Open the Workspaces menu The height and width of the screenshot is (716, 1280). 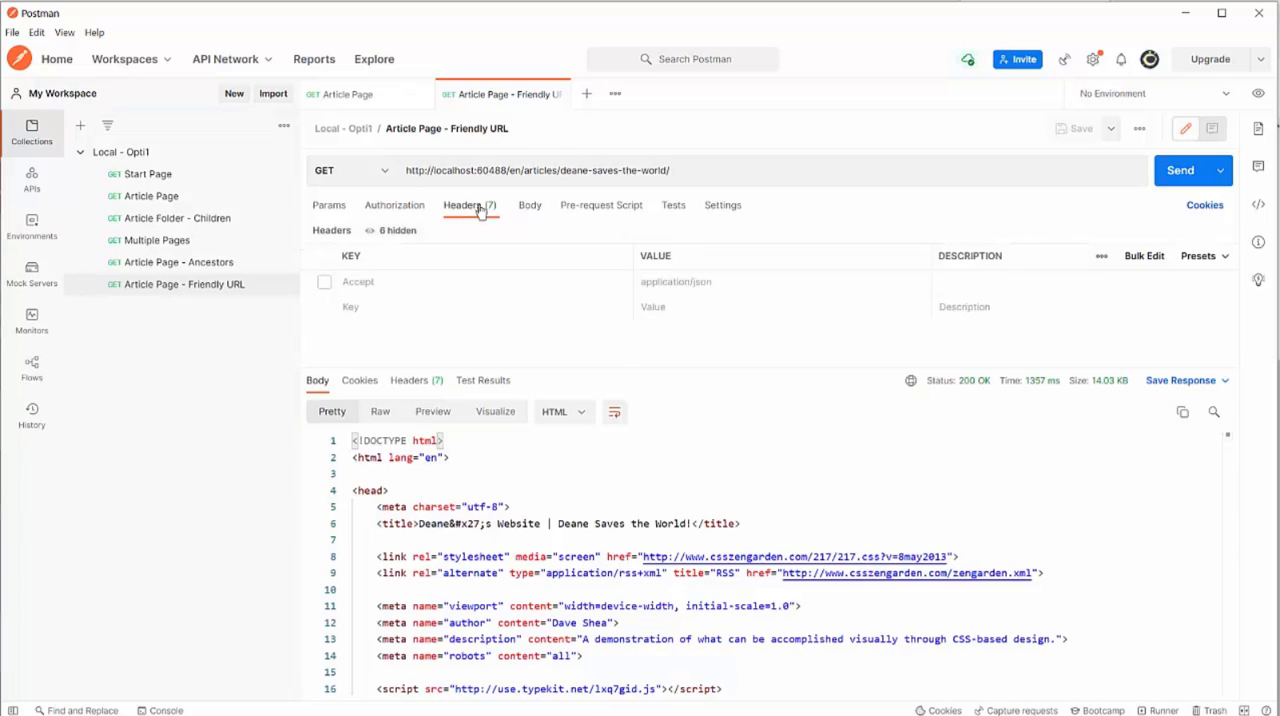pyautogui.click(x=131, y=60)
